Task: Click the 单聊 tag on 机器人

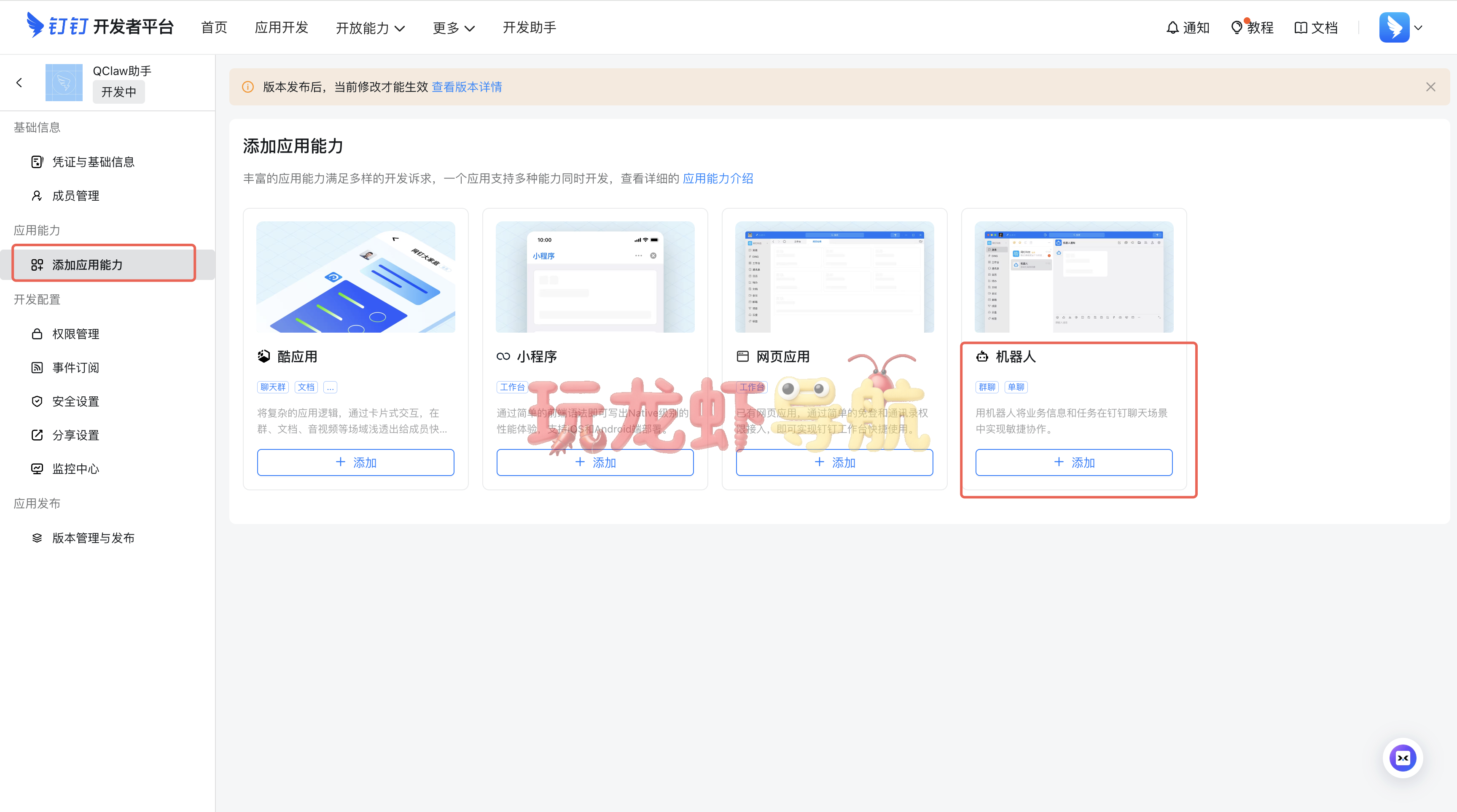Action: click(1016, 387)
